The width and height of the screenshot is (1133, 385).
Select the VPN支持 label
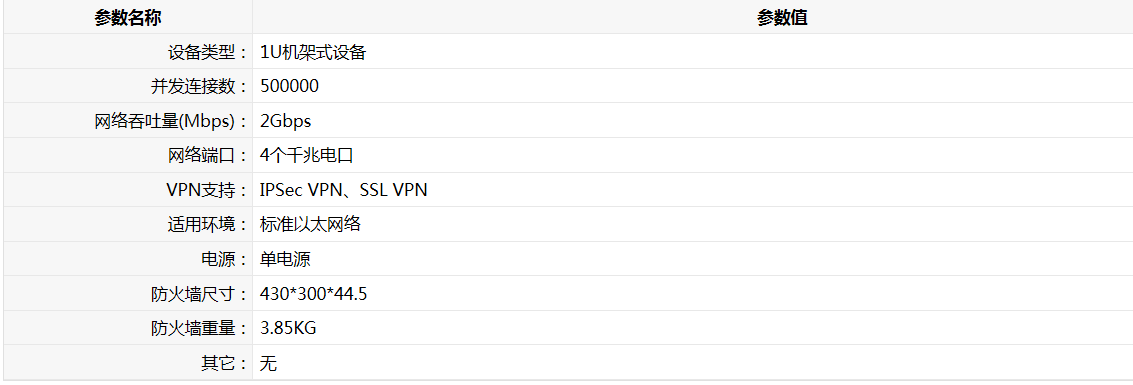(x=207, y=190)
